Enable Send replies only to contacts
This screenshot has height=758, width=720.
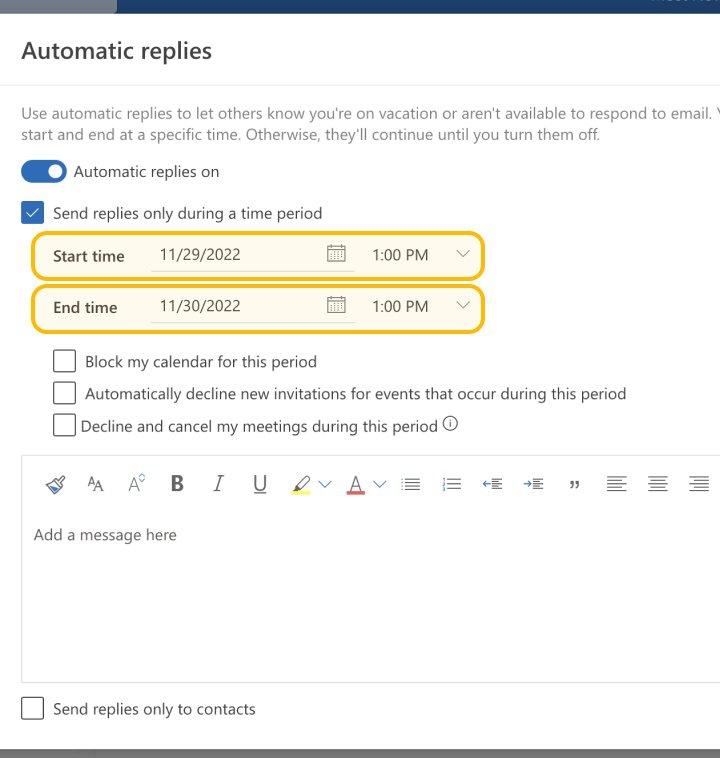tap(32, 708)
